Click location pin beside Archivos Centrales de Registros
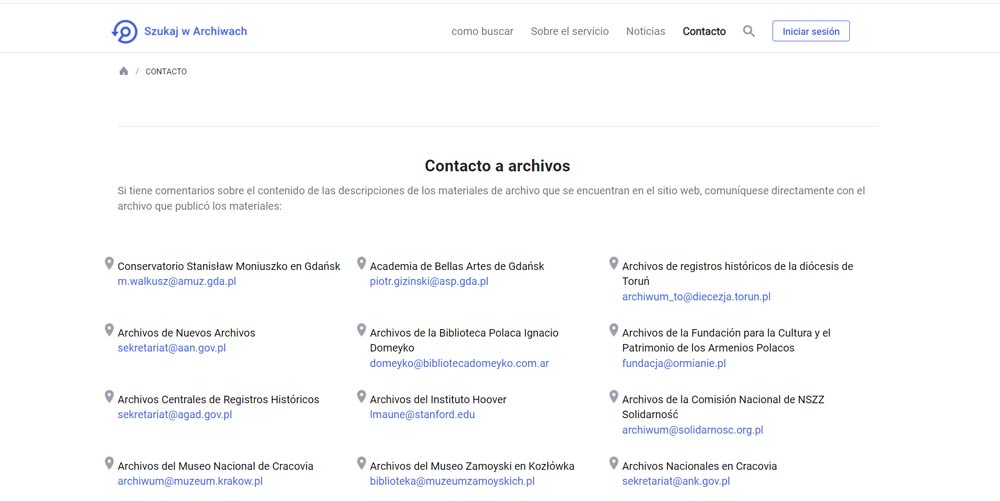1000x501 pixels. pyautogui.click(x=109, y=396)
